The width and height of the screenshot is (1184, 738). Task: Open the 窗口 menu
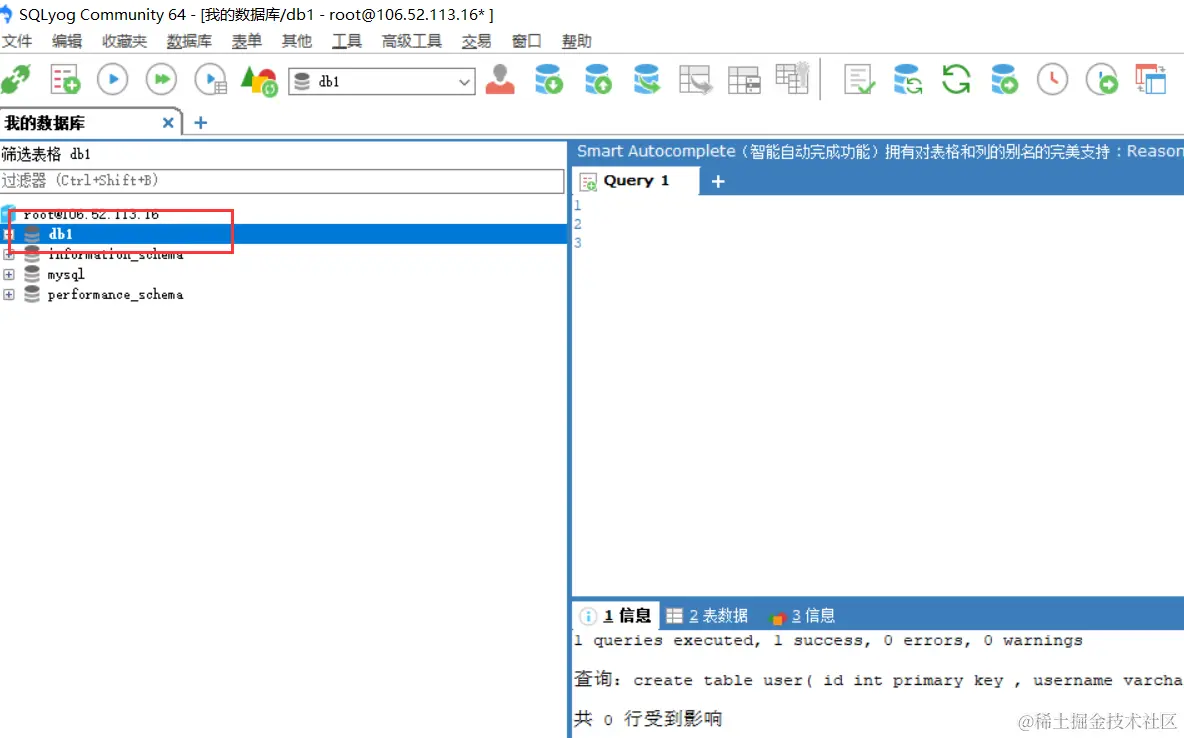pyautogui.click(x=526, y=41)
